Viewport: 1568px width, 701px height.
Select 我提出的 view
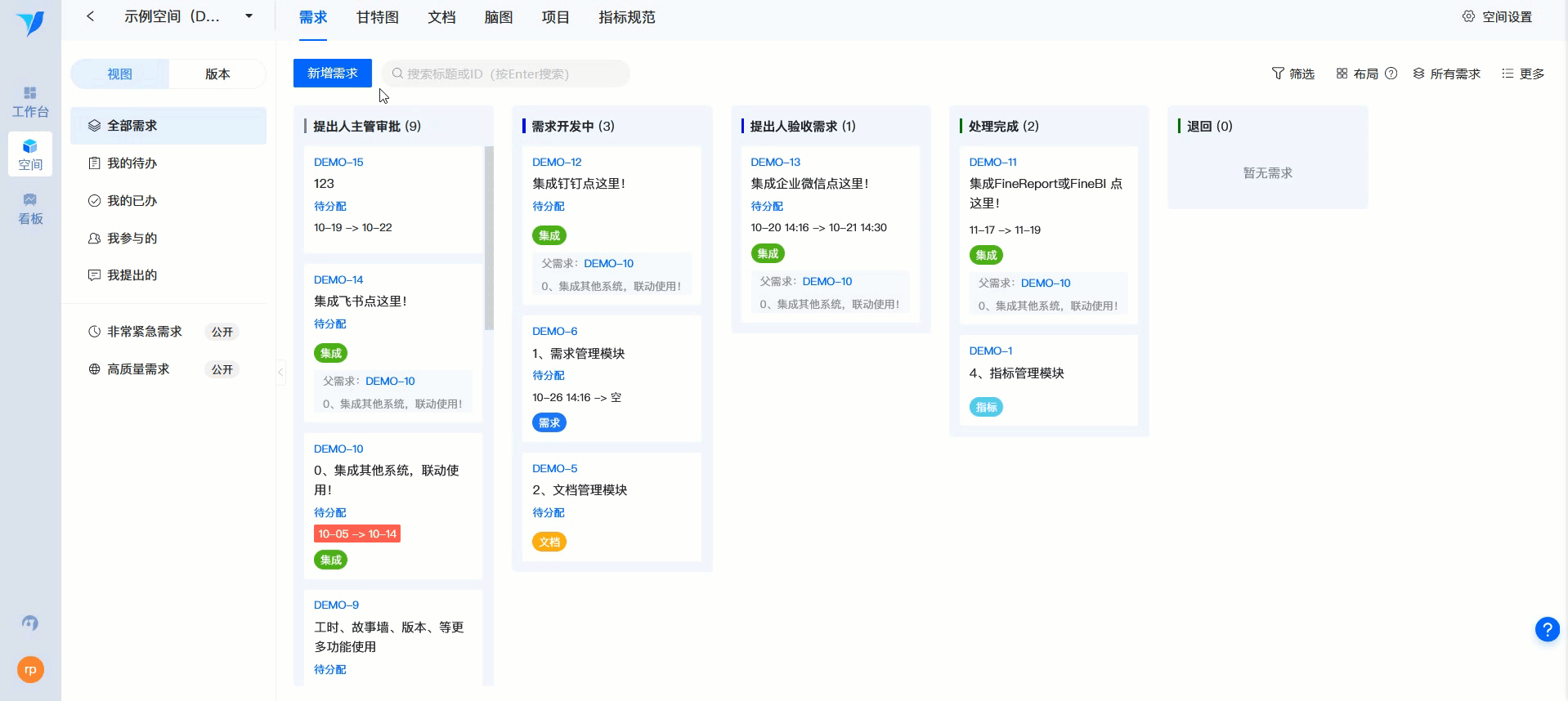(x=168, y=275)
